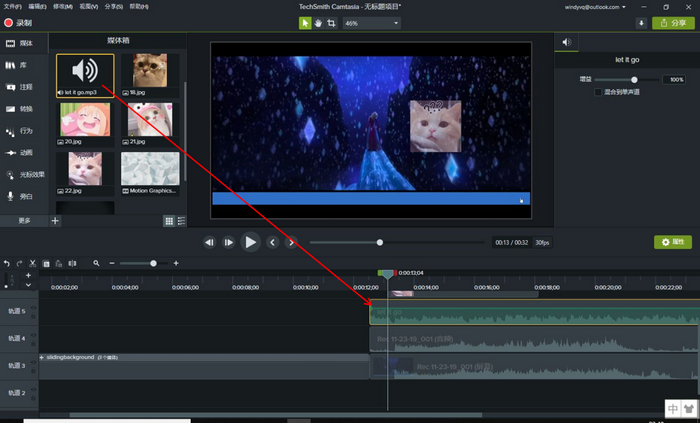The height and width of the screenshot is (423, 700).
Task: Activate the hand Pan tool
Action: (318, 23)
